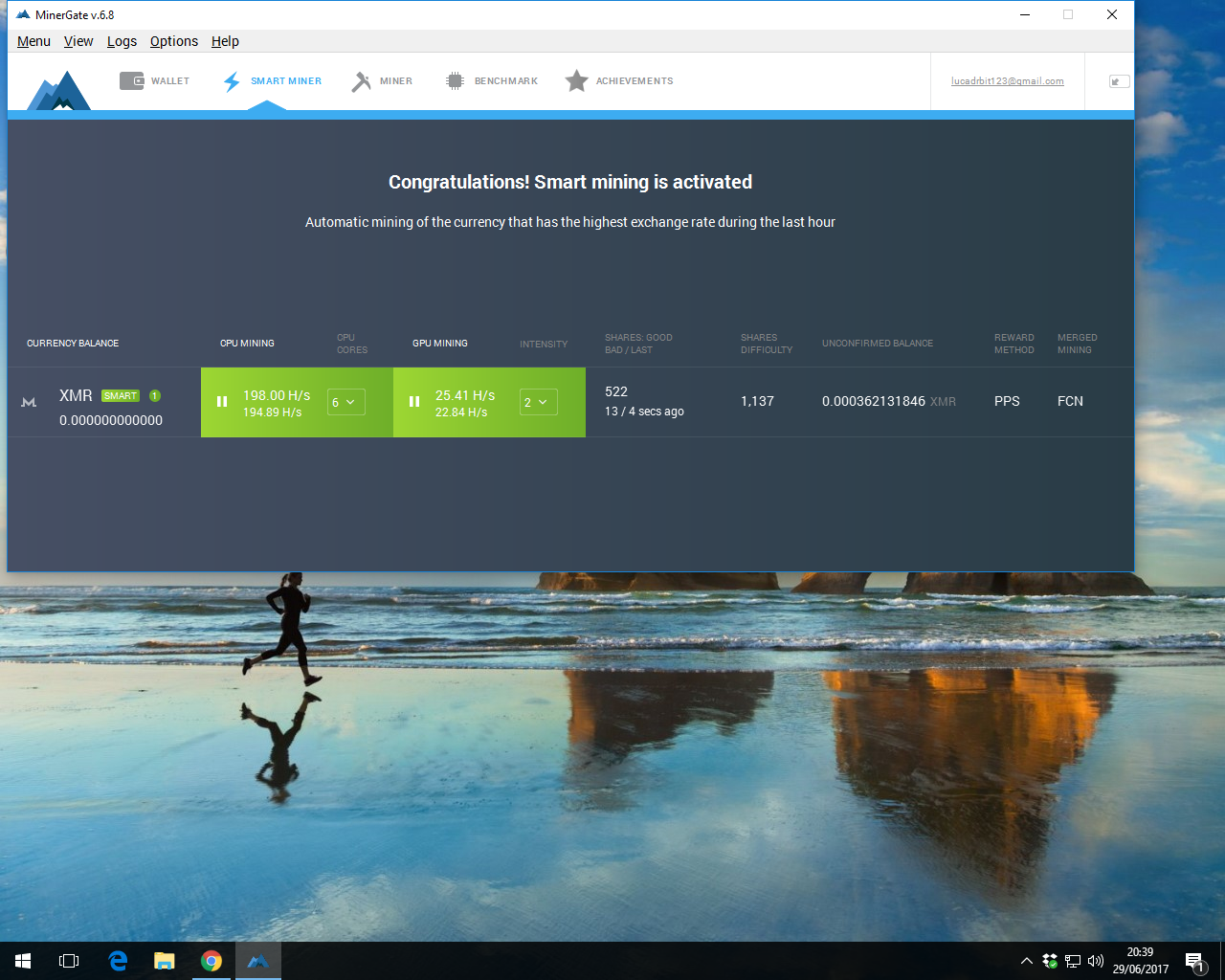The image size is (1225, 980).
Task: Click the Monero icon in XMR row
Action: click(x=29, y=402)
